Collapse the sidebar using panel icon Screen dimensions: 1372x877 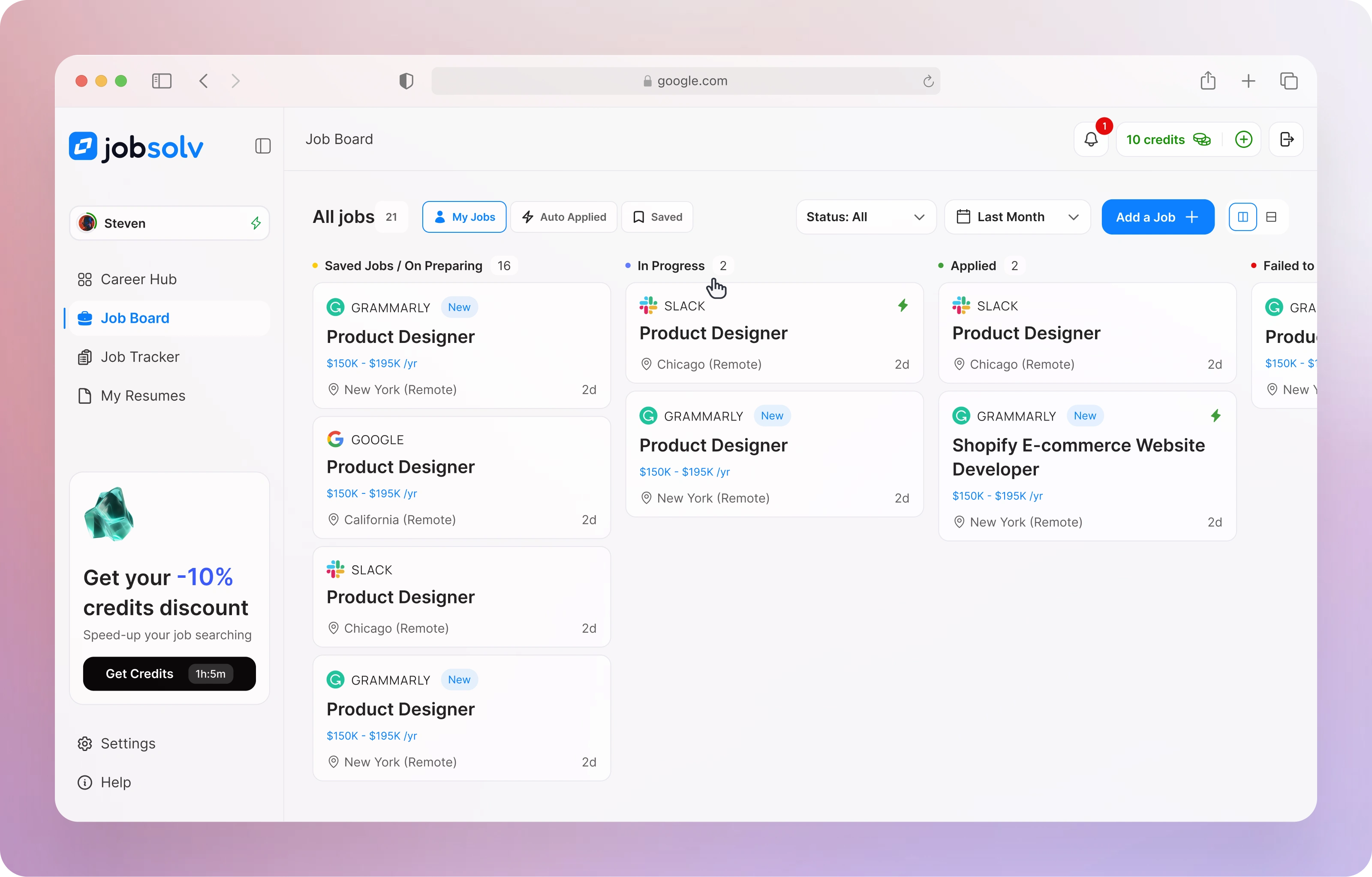coord(263,146)
